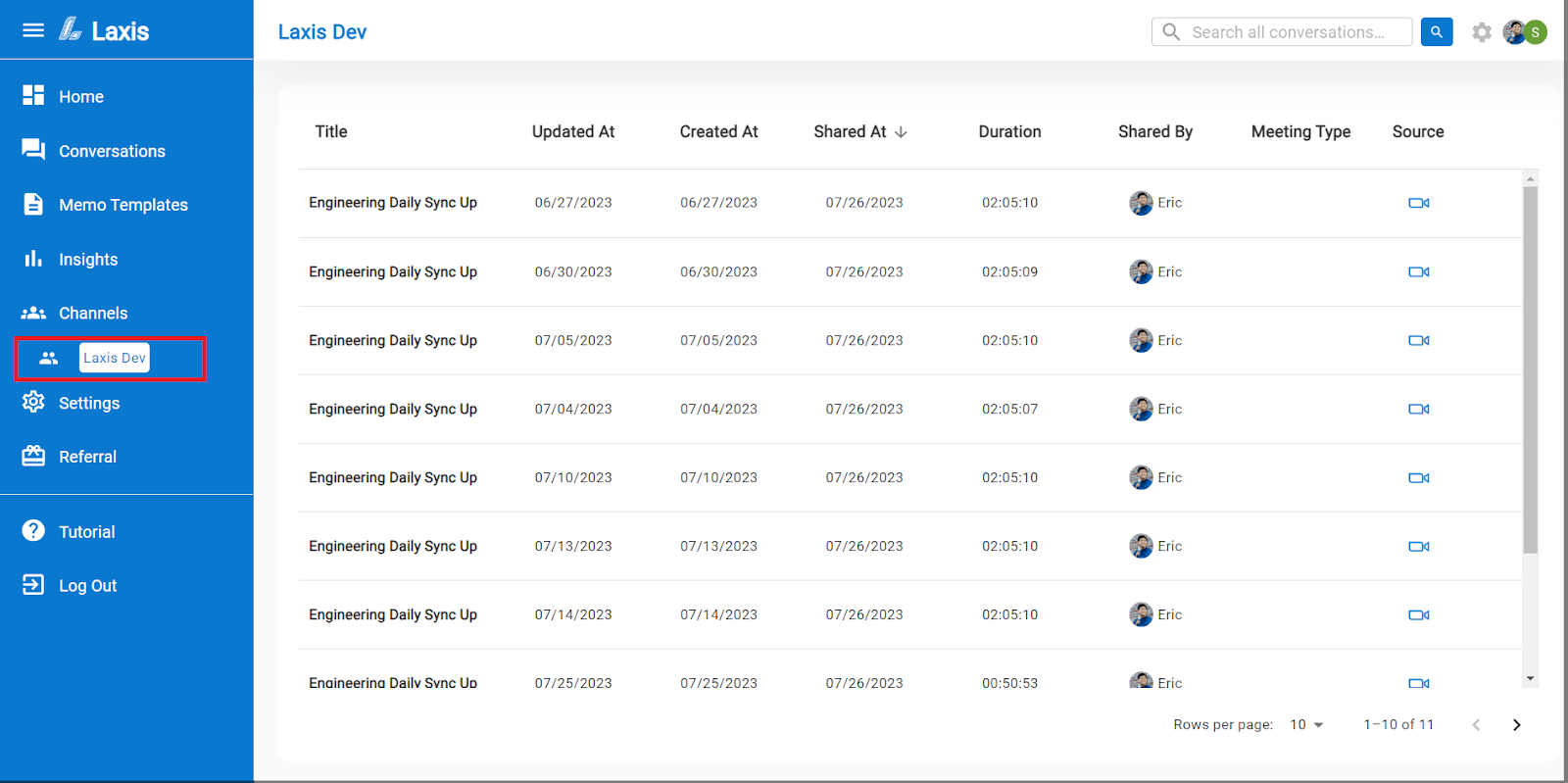Sort by the Source column header
Image resolution: width=1568 pixels, height=783 pixels.
[x=1418, y=131]
